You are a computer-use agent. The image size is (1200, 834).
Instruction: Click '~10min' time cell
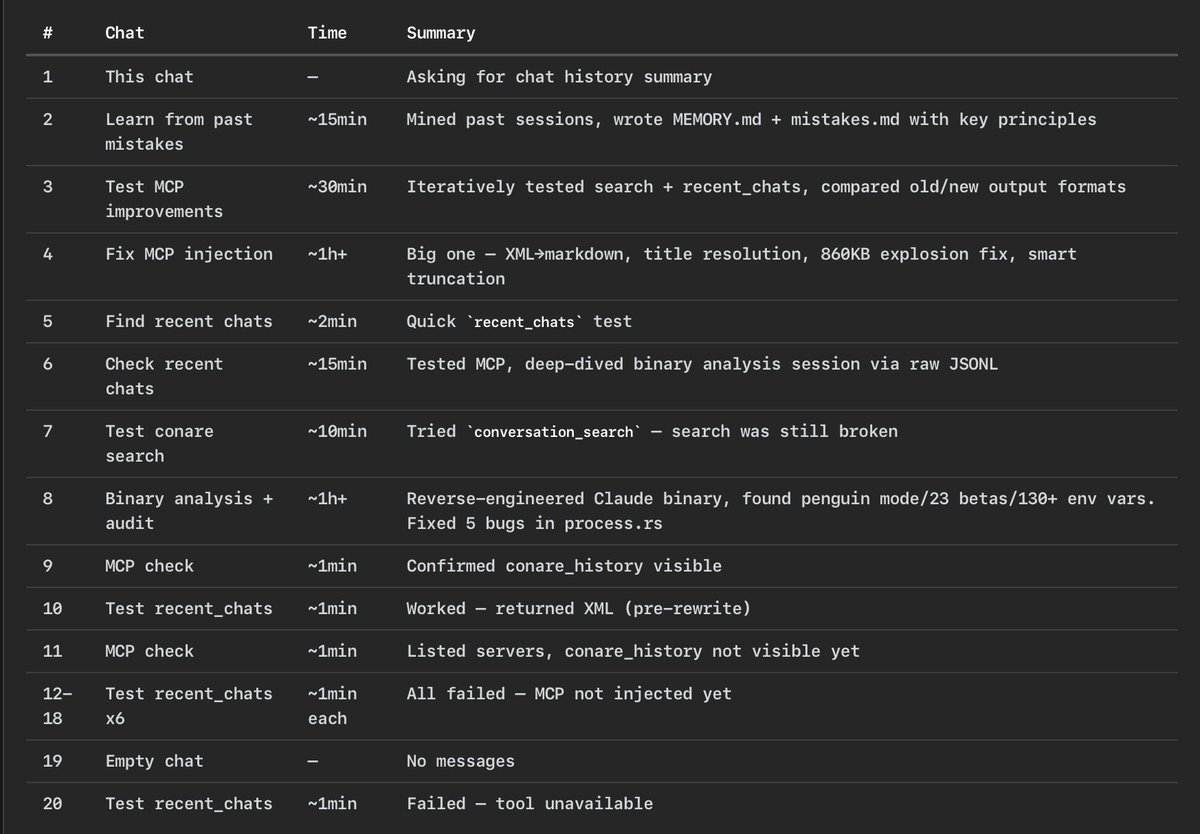pos(337,431)
